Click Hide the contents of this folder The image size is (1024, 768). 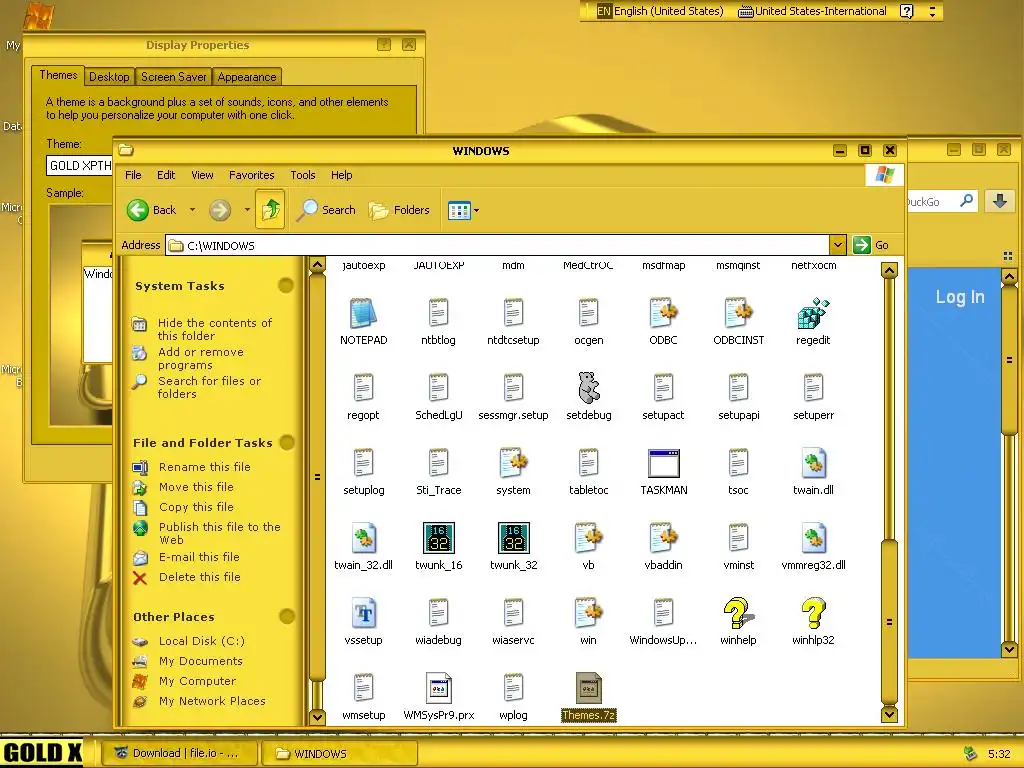coord(214,329)
